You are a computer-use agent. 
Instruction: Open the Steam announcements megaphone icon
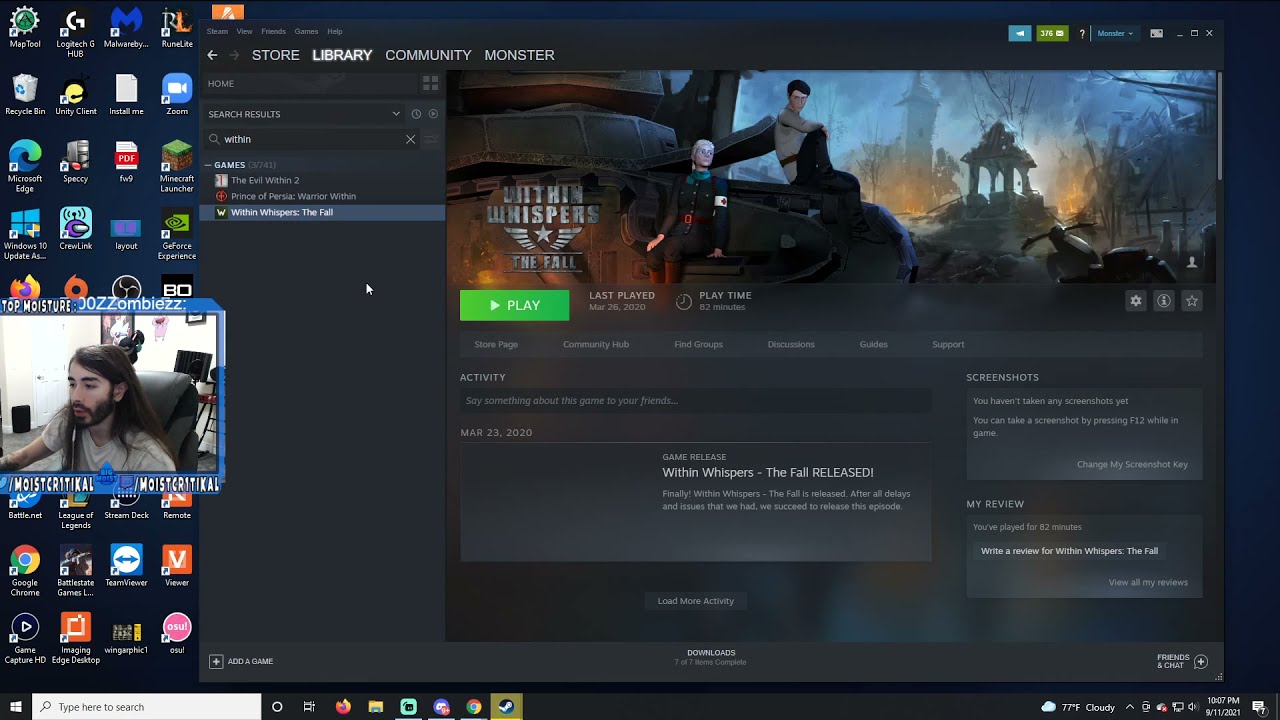(x=1019, y=33)
